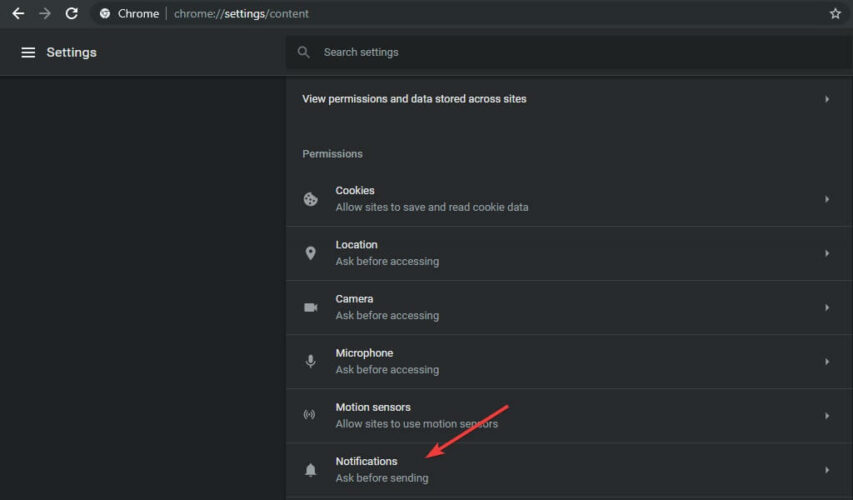This screenshot has width=853, height=500.
Task: Open the Cookies permission settings
Action: [x=569, y=199]
